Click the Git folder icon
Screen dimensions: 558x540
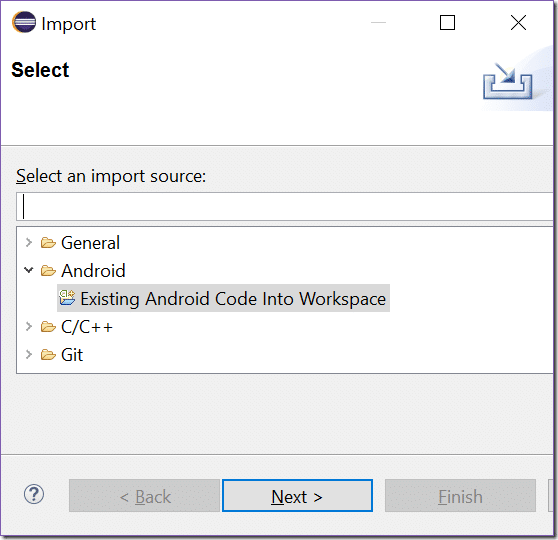tap(48, 355)
